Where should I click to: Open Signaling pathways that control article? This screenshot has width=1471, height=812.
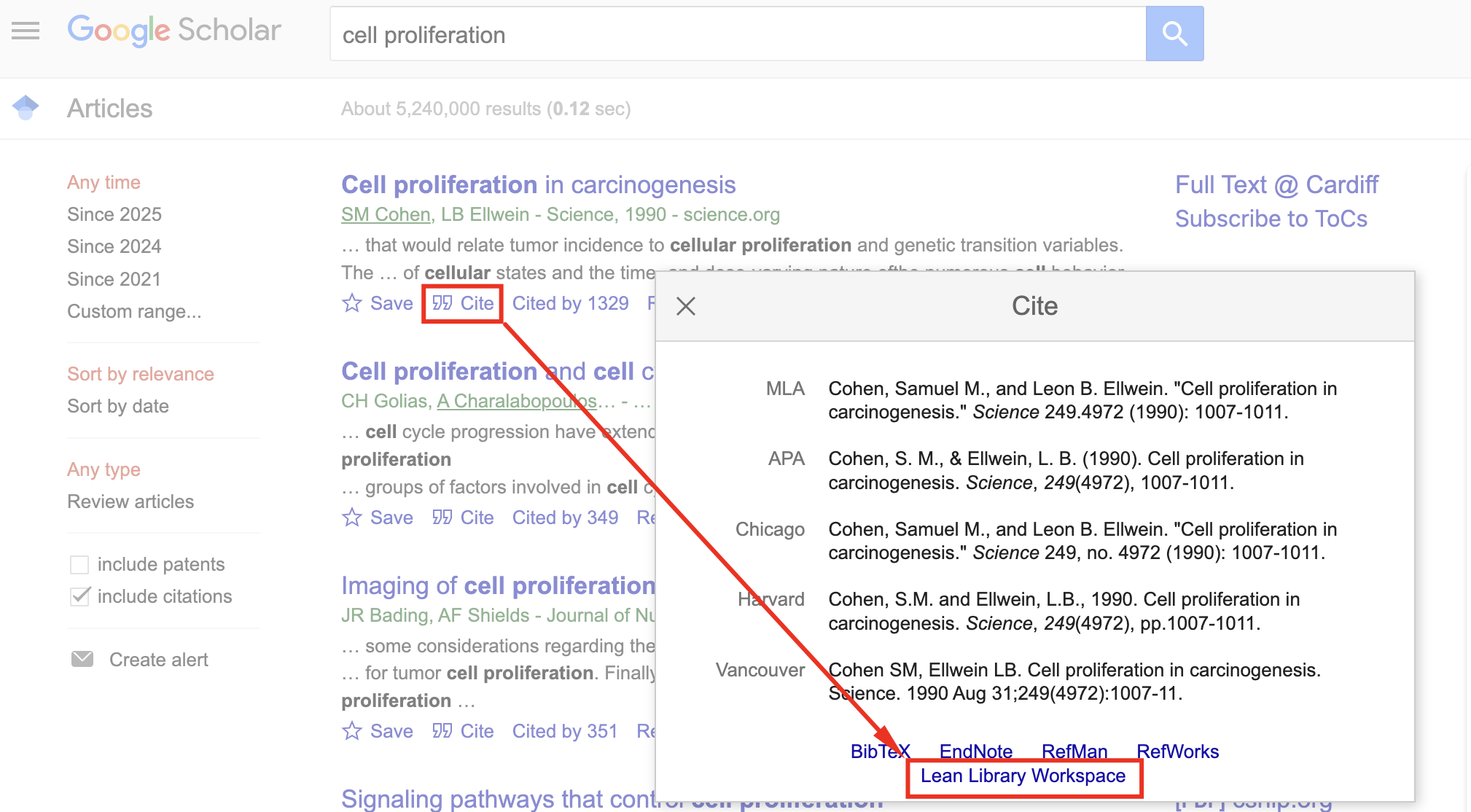[498, 800]
